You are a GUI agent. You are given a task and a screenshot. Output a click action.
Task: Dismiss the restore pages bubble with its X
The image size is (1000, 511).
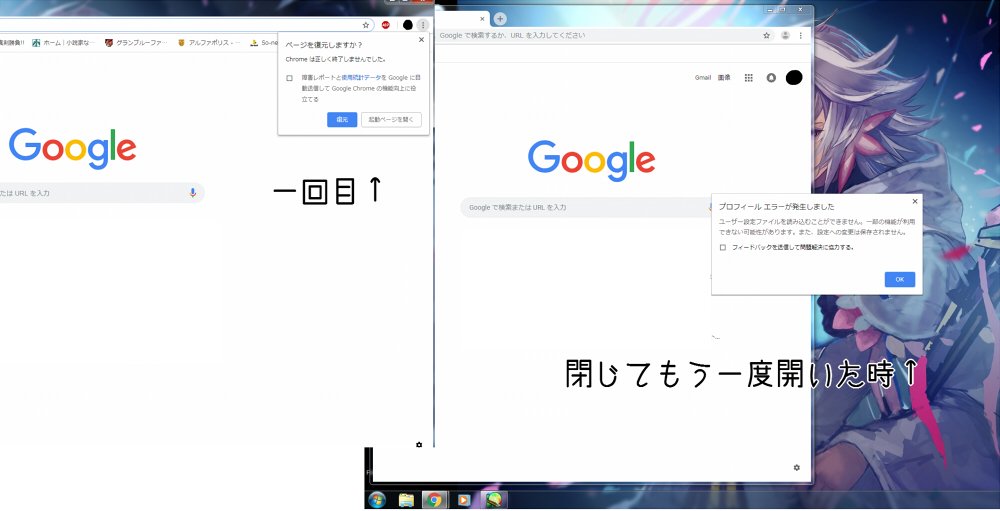tap(421, 40)
